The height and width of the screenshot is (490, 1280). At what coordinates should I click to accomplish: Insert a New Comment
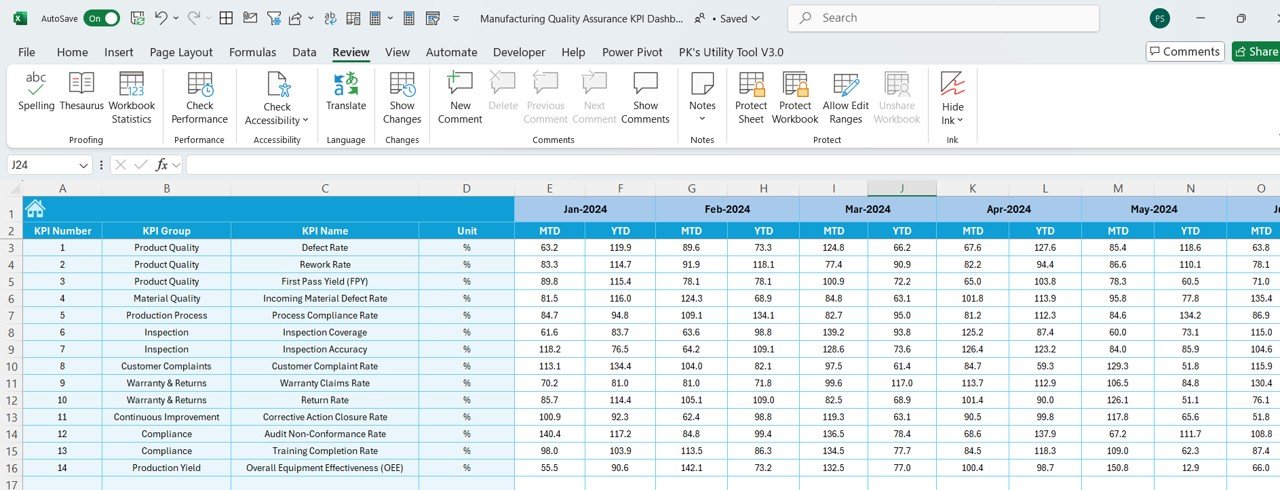click(x=460, y=98)
